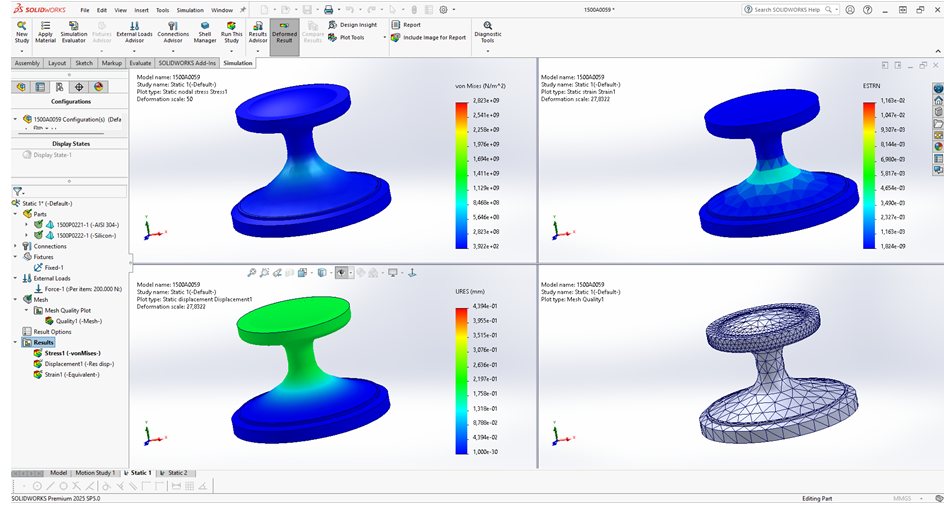Click Zoom to Fit in heads-up toolbar
944x505 pixels.
point(252,273)
